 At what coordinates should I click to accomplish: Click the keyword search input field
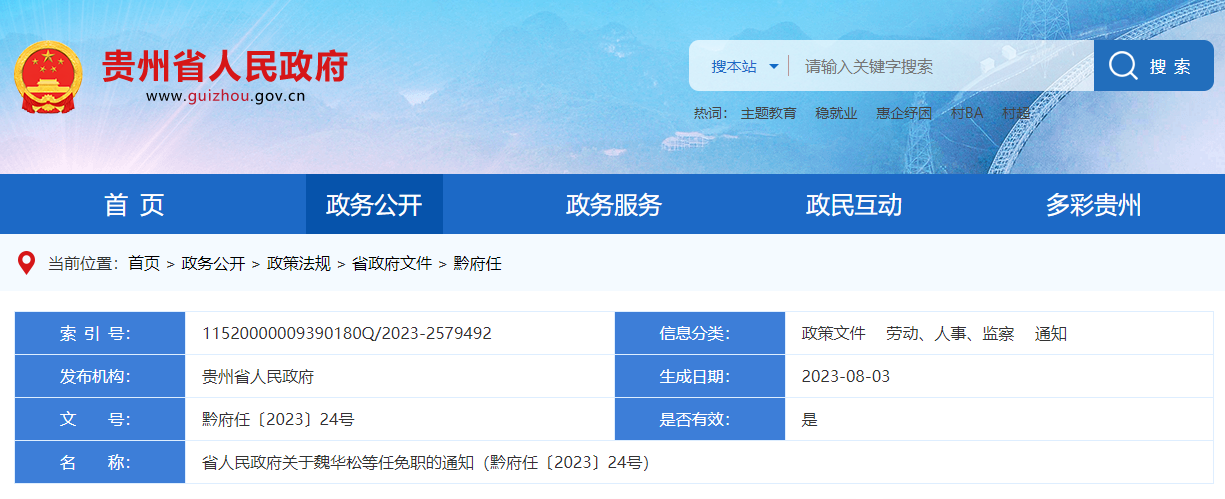[940, 66]
